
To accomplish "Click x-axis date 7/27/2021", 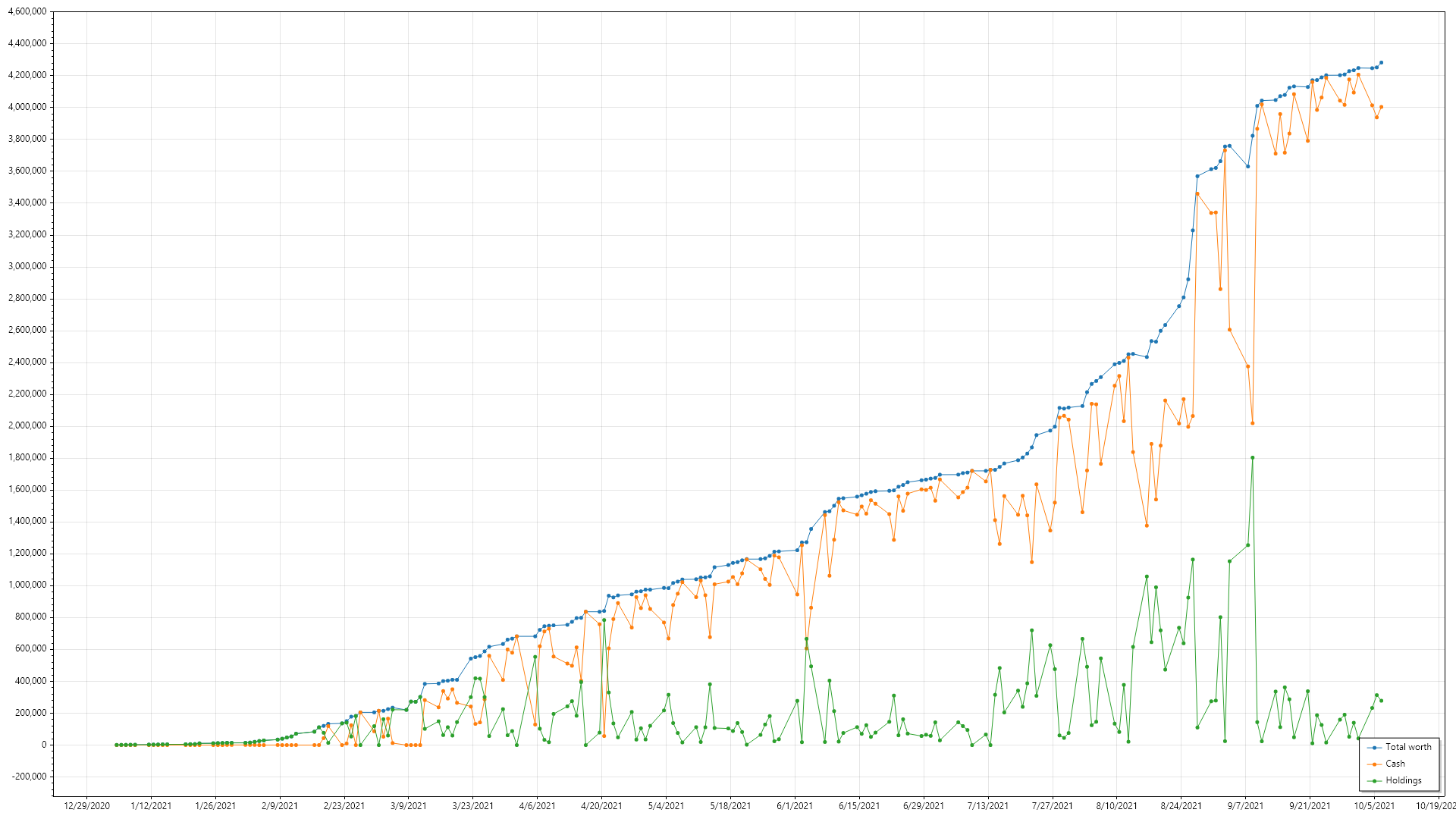I will pyautogui.click(x=1053, y=806).
